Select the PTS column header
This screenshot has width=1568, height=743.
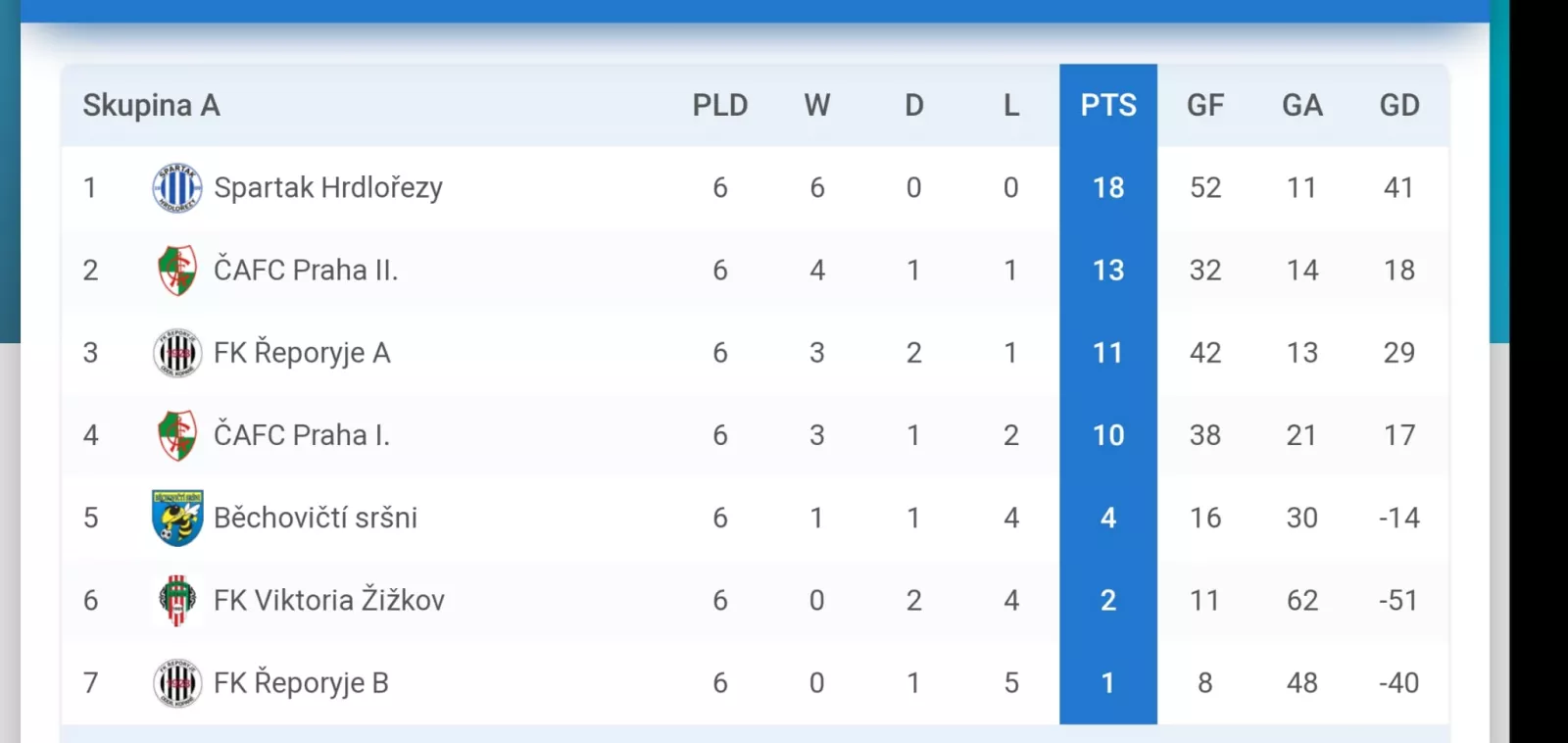click(1108, 105)
